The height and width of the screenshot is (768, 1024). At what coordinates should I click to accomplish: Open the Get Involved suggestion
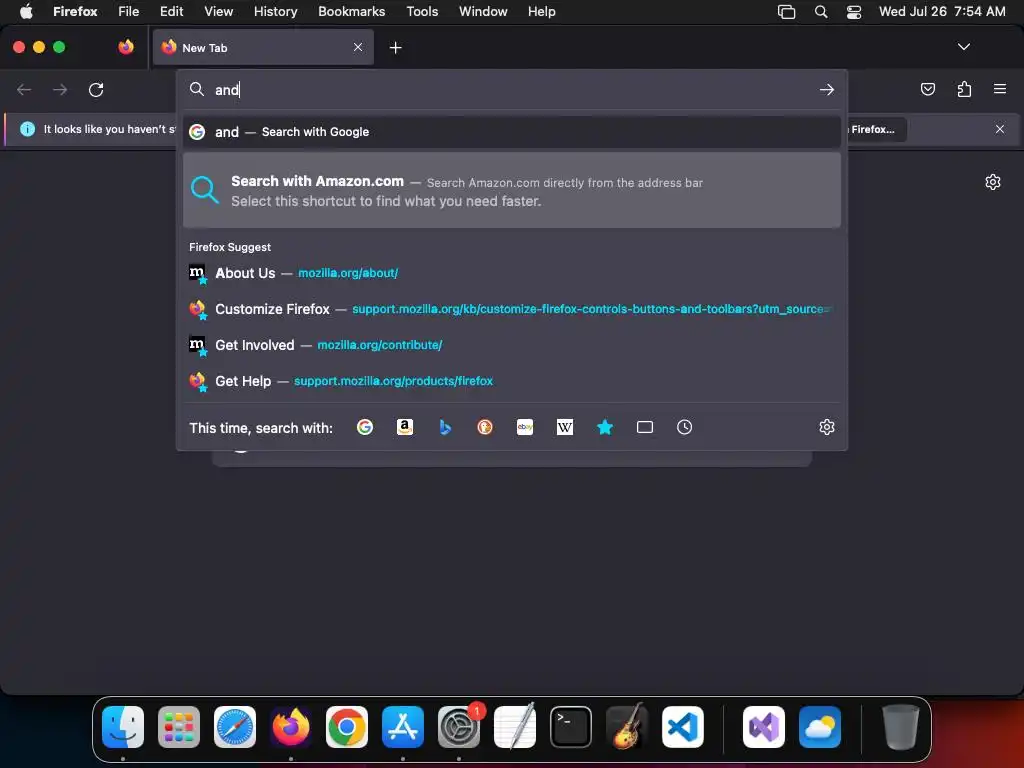coord(512,345)
